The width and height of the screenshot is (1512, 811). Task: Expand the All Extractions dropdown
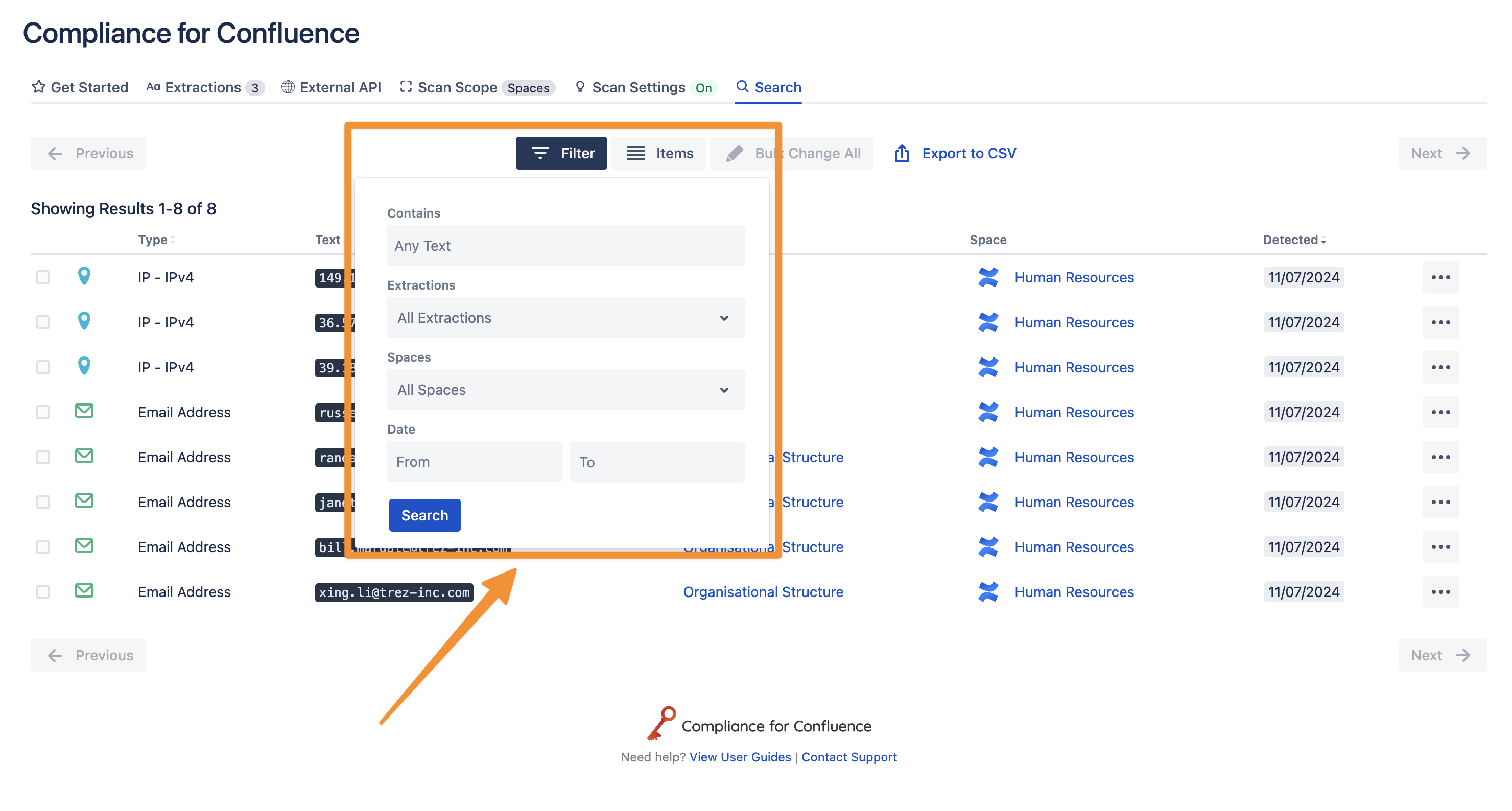click(x=565, y=318)
